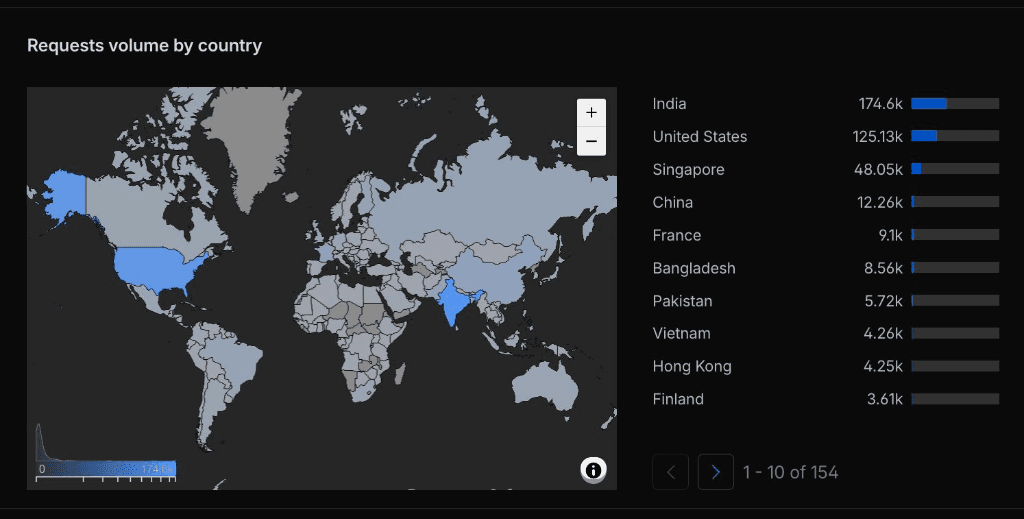
Task: Select United States in the country list
Action: (x=699, y=136)
